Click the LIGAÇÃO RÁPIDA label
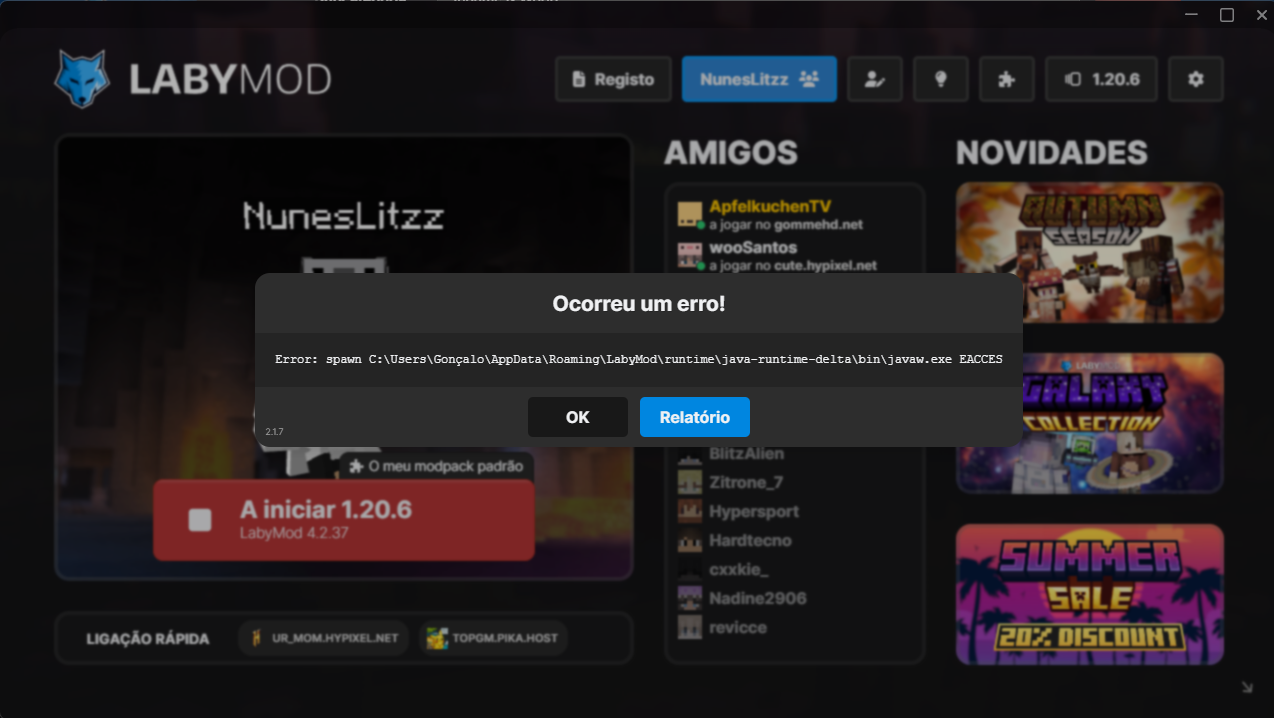The image size is (1274, 718). tap(148, 638)
